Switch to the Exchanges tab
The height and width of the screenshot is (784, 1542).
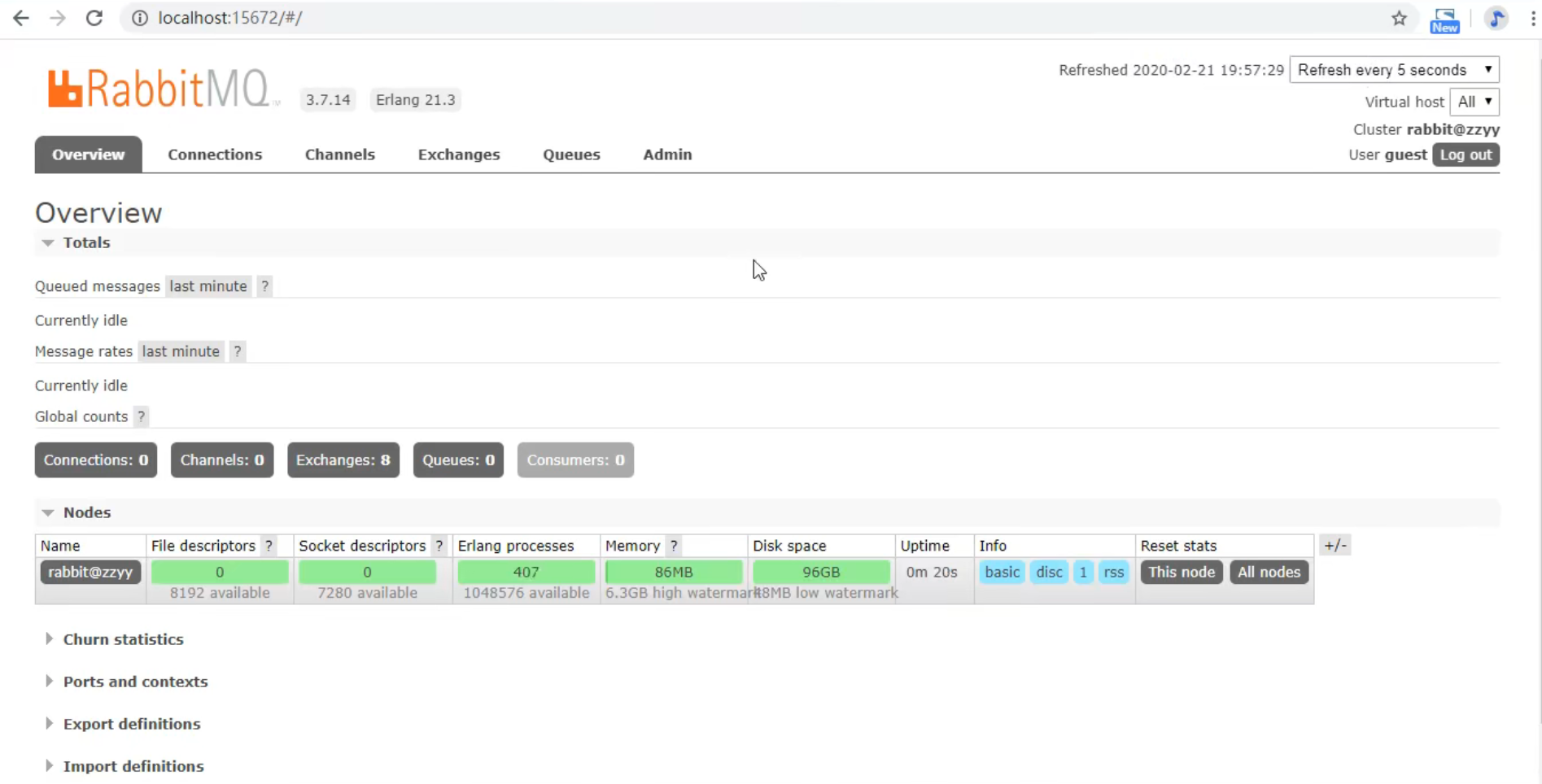tap(459, 155)
